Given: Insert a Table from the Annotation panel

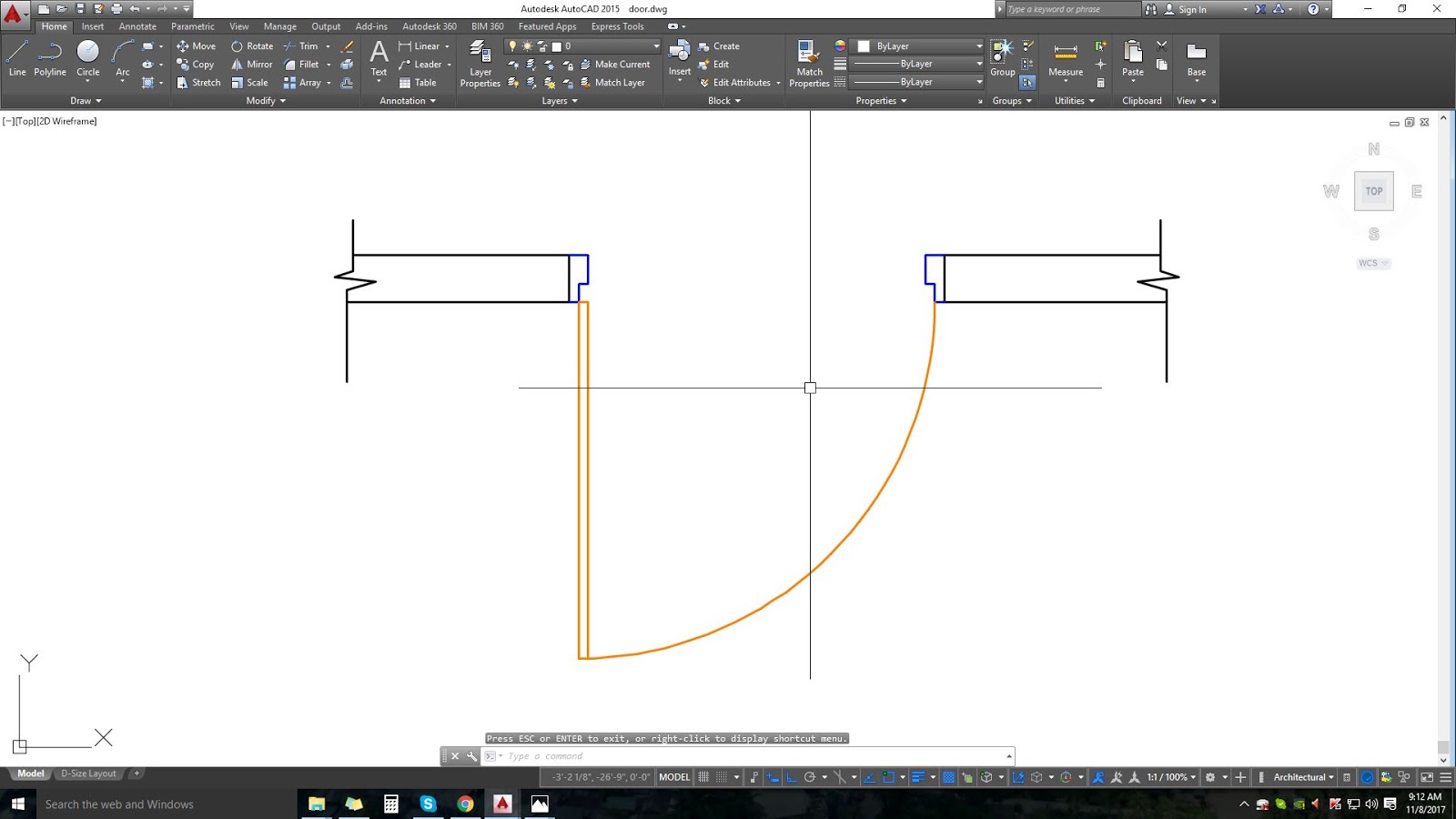Looking at the screenshot, I should 419,82.
